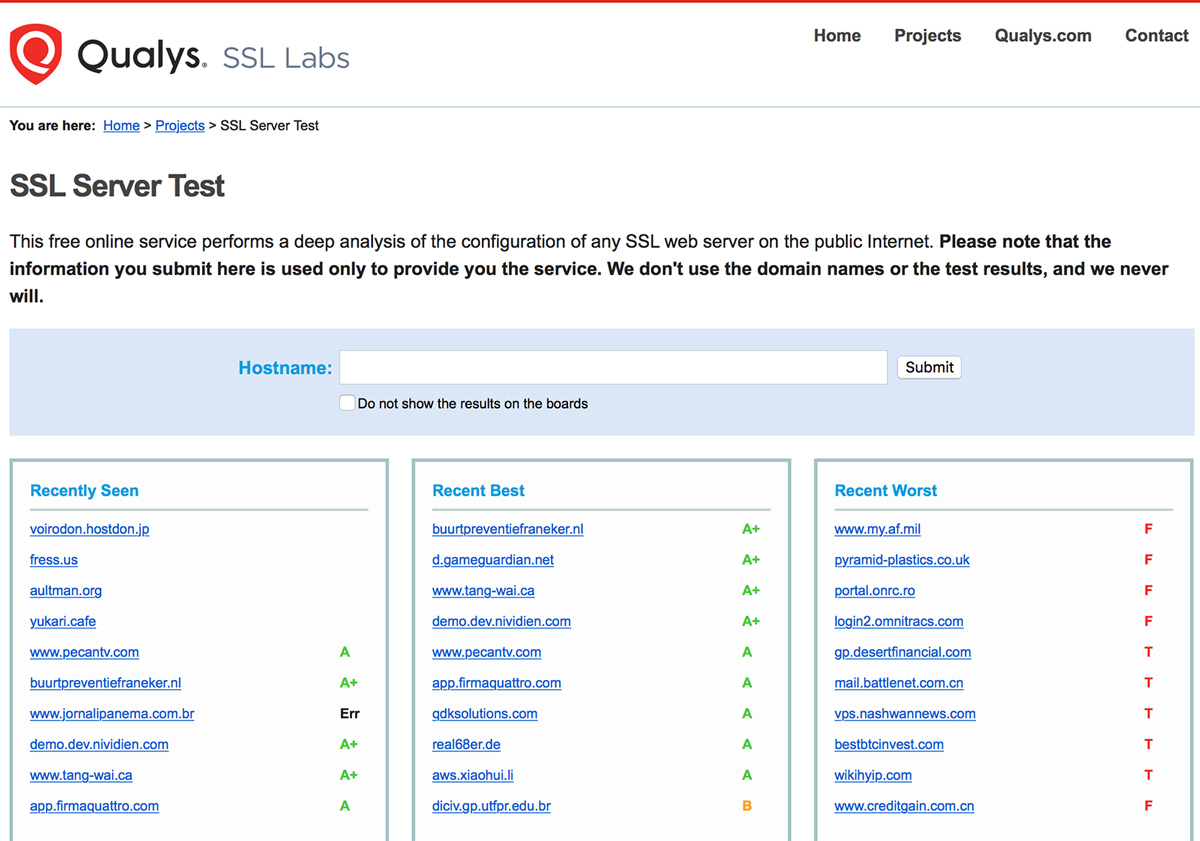Open buurtpreventiefraneker.nl under Recently Seen
Image resolution: width=1200 pixels, height=841 pixels.
point(106,684)
